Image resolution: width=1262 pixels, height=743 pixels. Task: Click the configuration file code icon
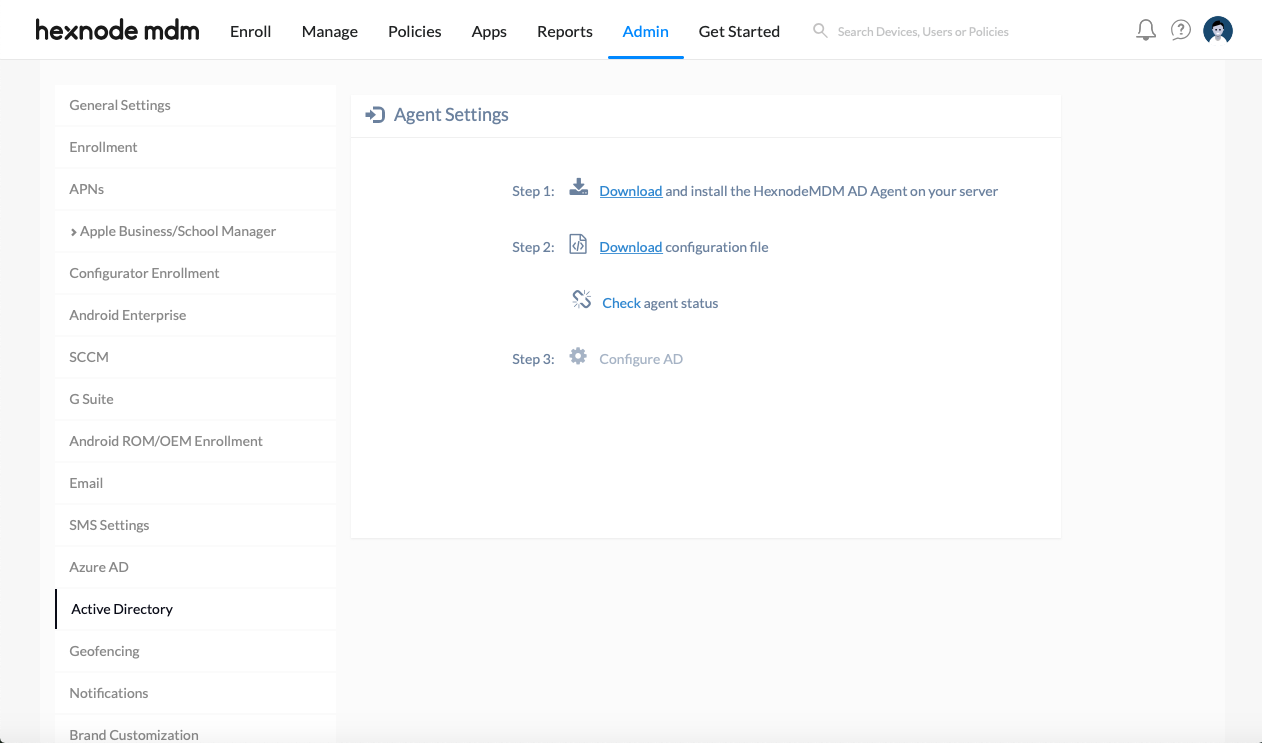coord(578,244)
